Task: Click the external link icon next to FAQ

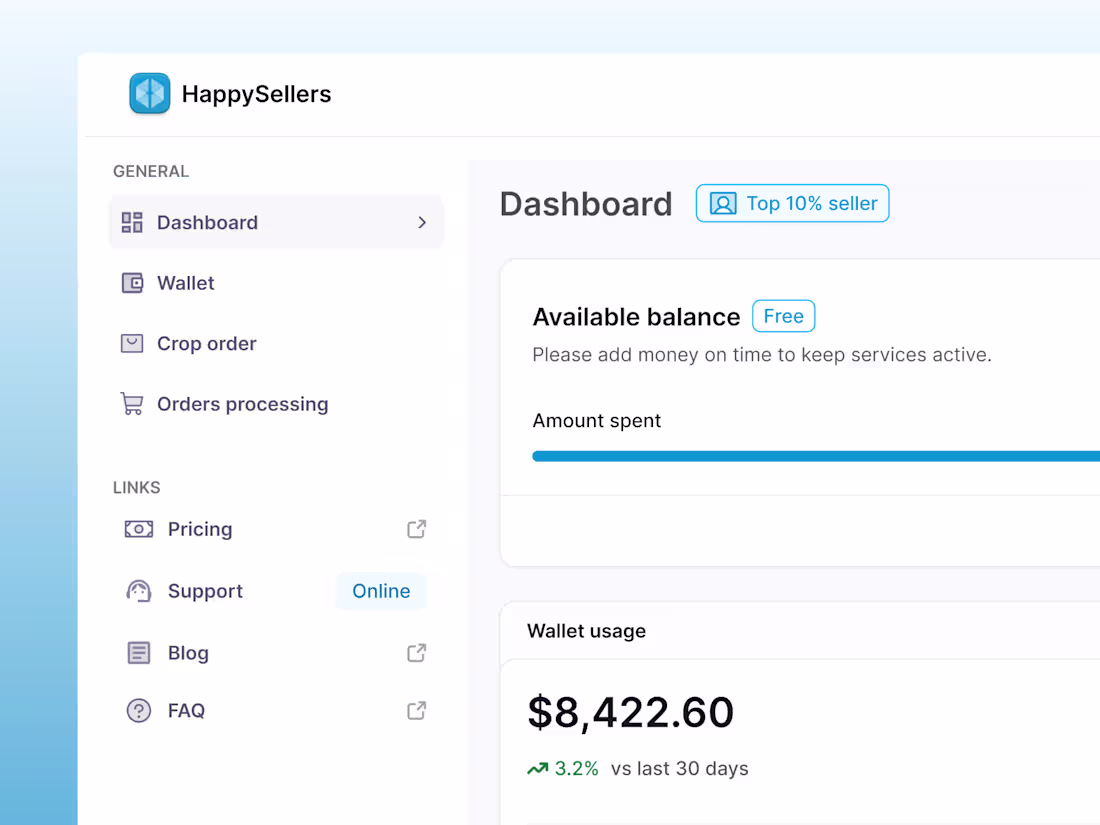Action: pyautogui.click(x=416, y=710)
